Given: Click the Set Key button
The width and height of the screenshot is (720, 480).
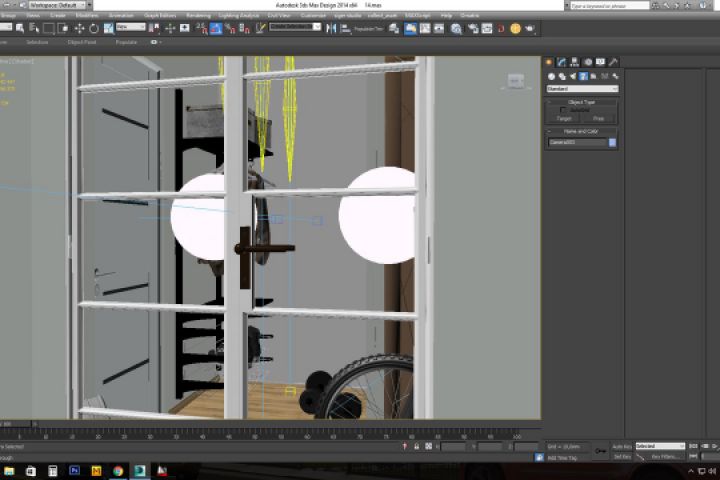Looking at the screenshot, I should [622, 457].
